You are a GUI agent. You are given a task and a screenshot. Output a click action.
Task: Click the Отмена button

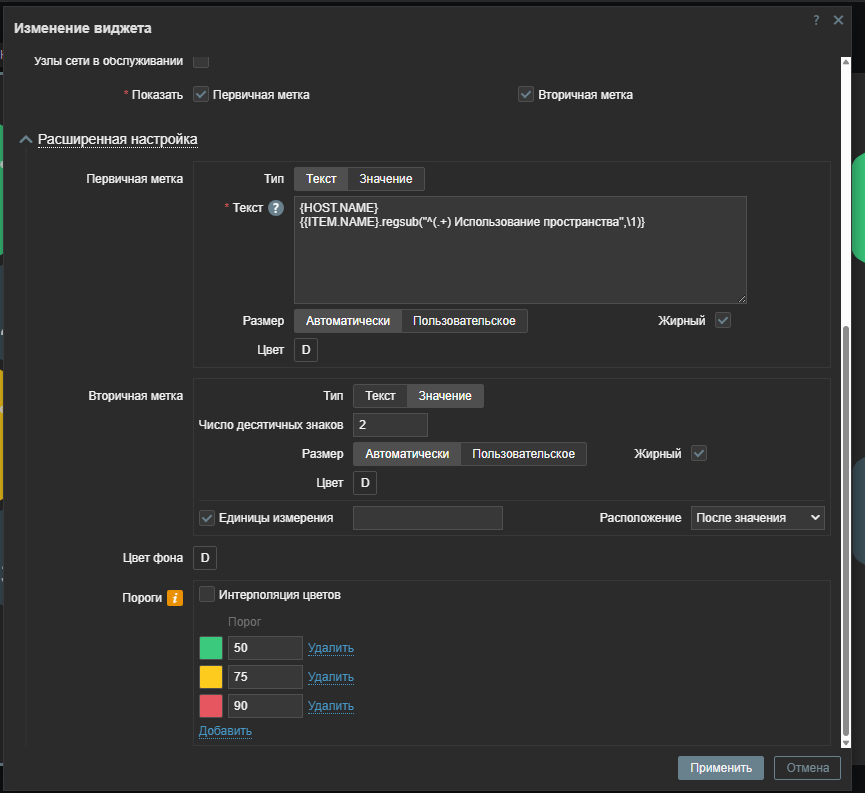pyautogui.click(x=807, y=768)
